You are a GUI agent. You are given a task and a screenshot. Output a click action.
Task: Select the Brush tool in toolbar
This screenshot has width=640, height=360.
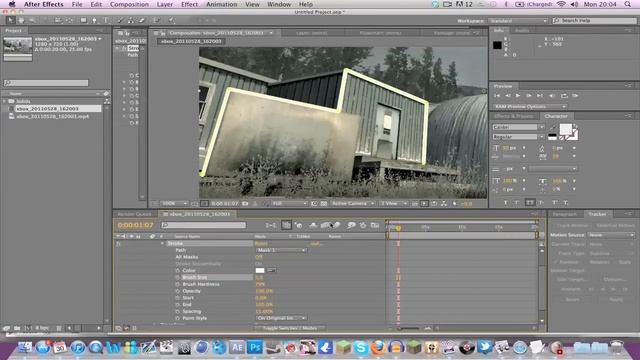click(x=120, y=20)
